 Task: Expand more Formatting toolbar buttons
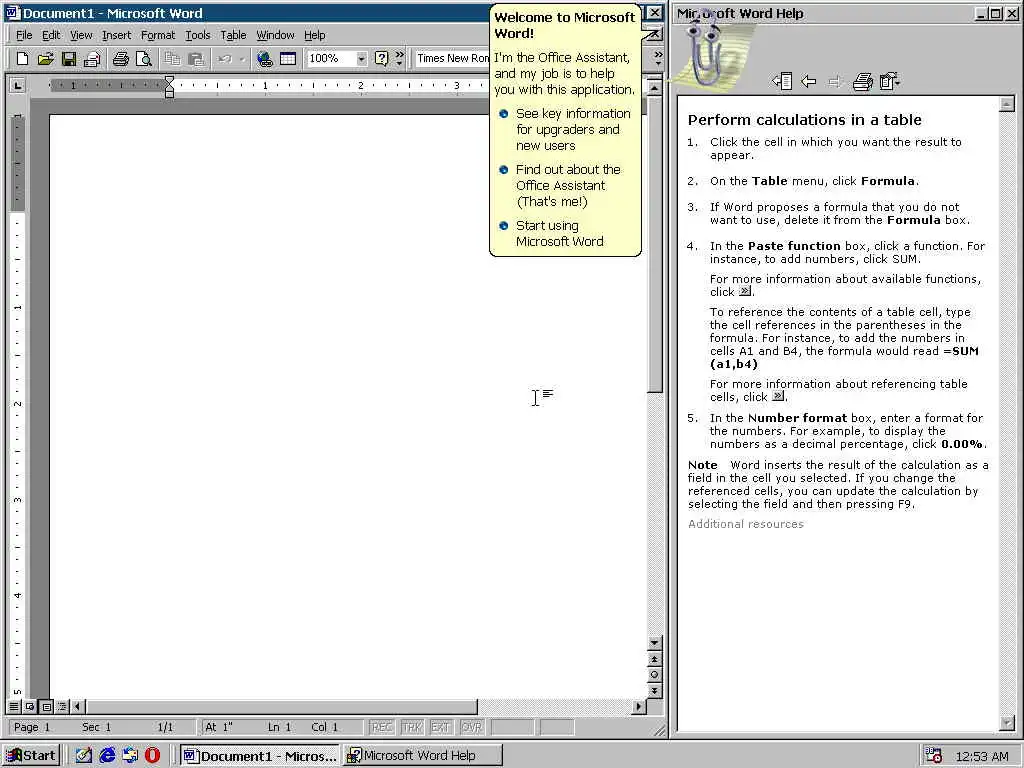tap(658, 59)
